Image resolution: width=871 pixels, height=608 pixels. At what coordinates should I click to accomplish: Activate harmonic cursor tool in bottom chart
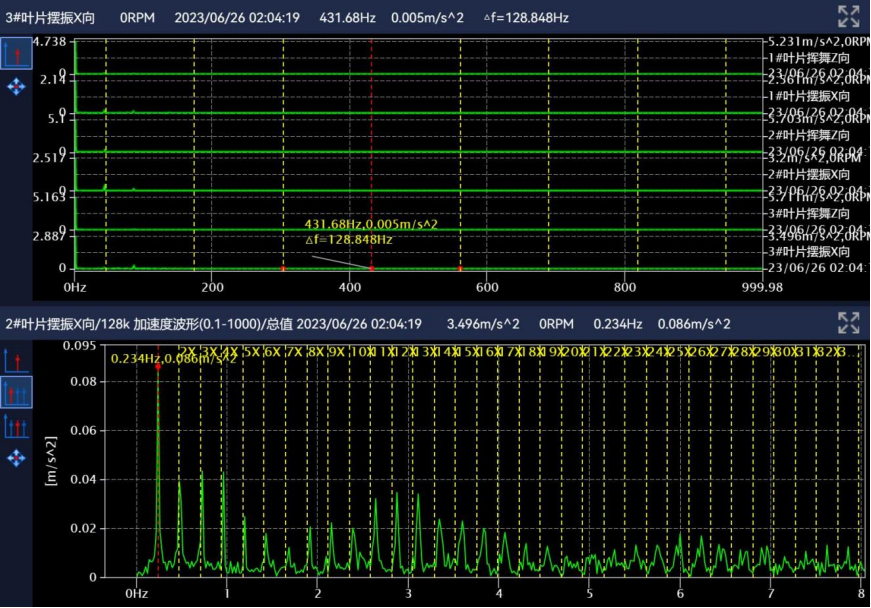click(16, 392)
